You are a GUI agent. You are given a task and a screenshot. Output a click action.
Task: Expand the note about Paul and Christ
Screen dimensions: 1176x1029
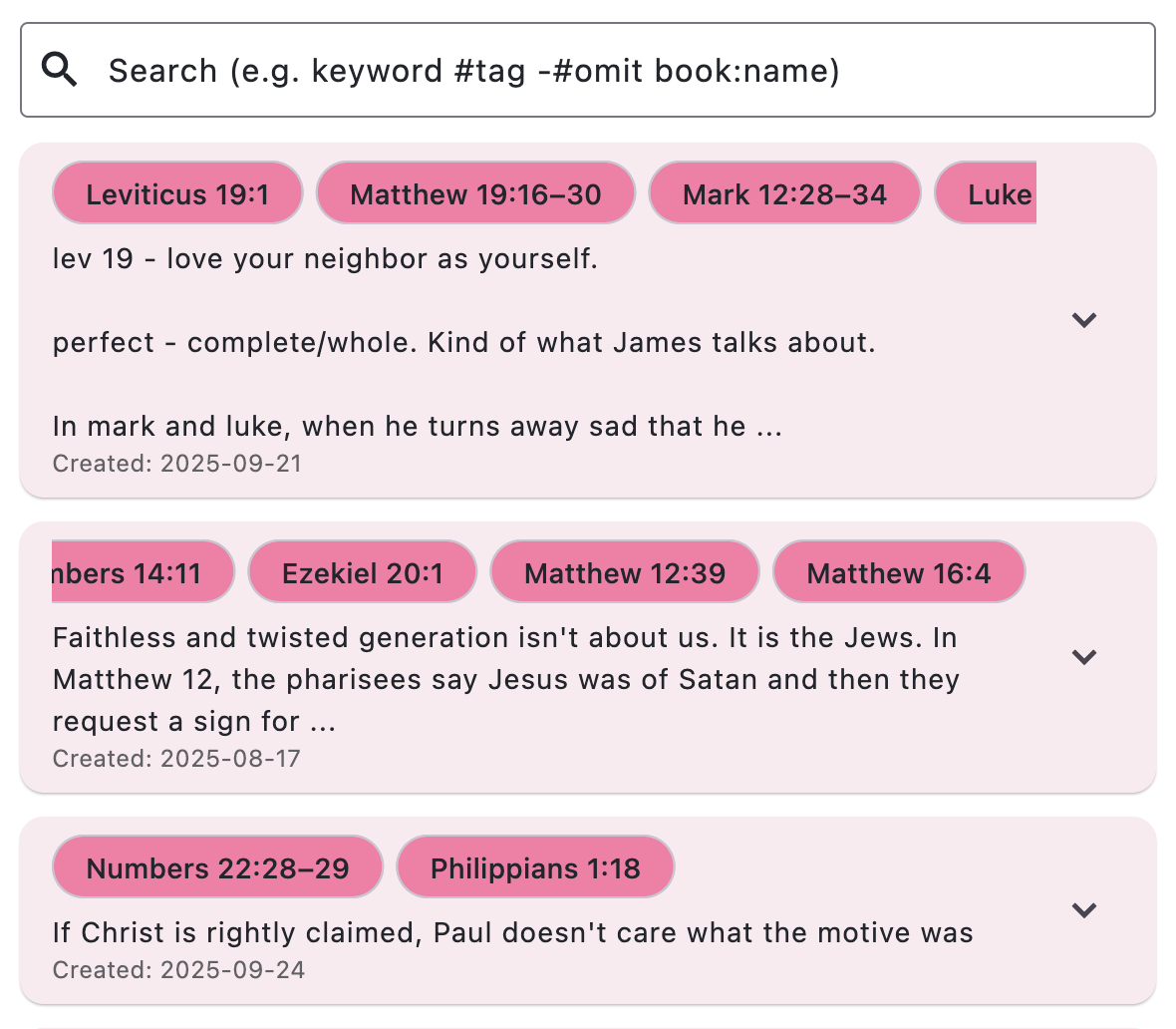[x=1084, y=910]
